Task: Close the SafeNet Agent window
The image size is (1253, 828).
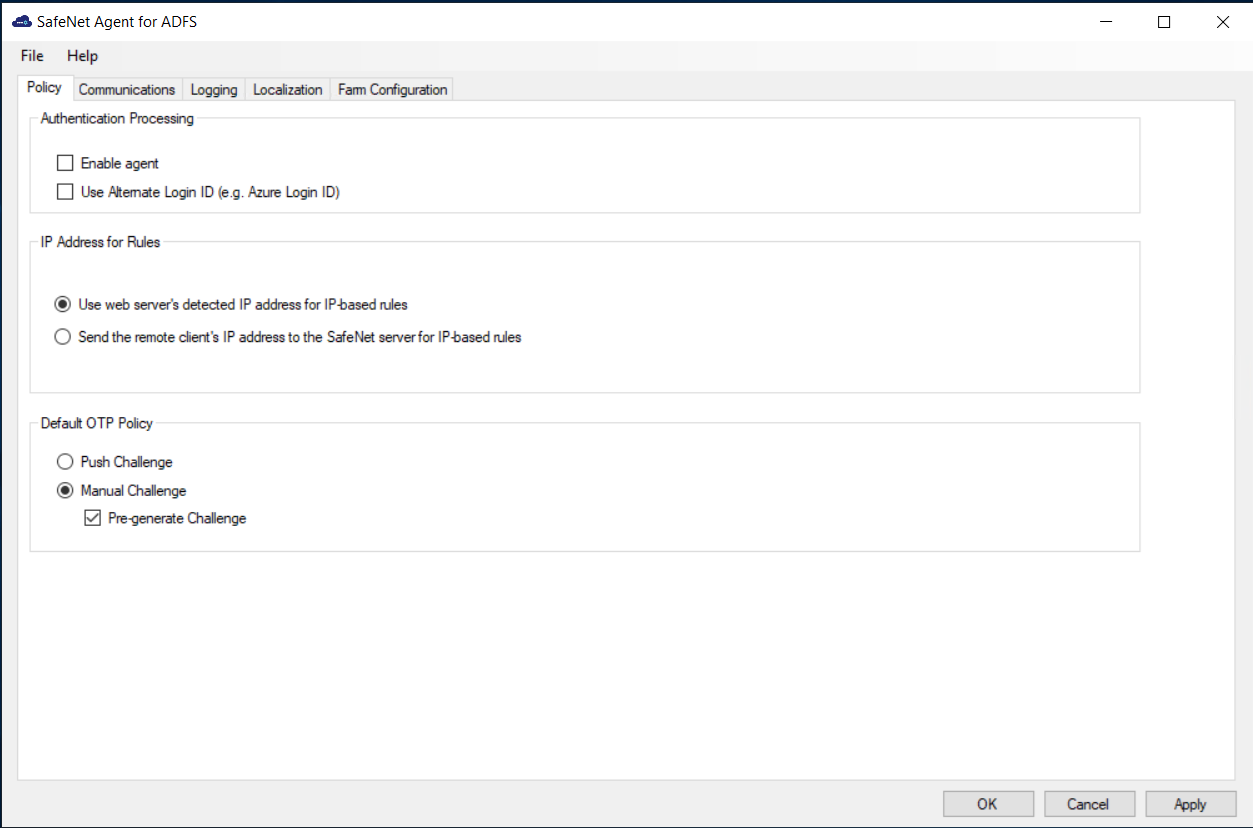Action: pos(1222,22)
